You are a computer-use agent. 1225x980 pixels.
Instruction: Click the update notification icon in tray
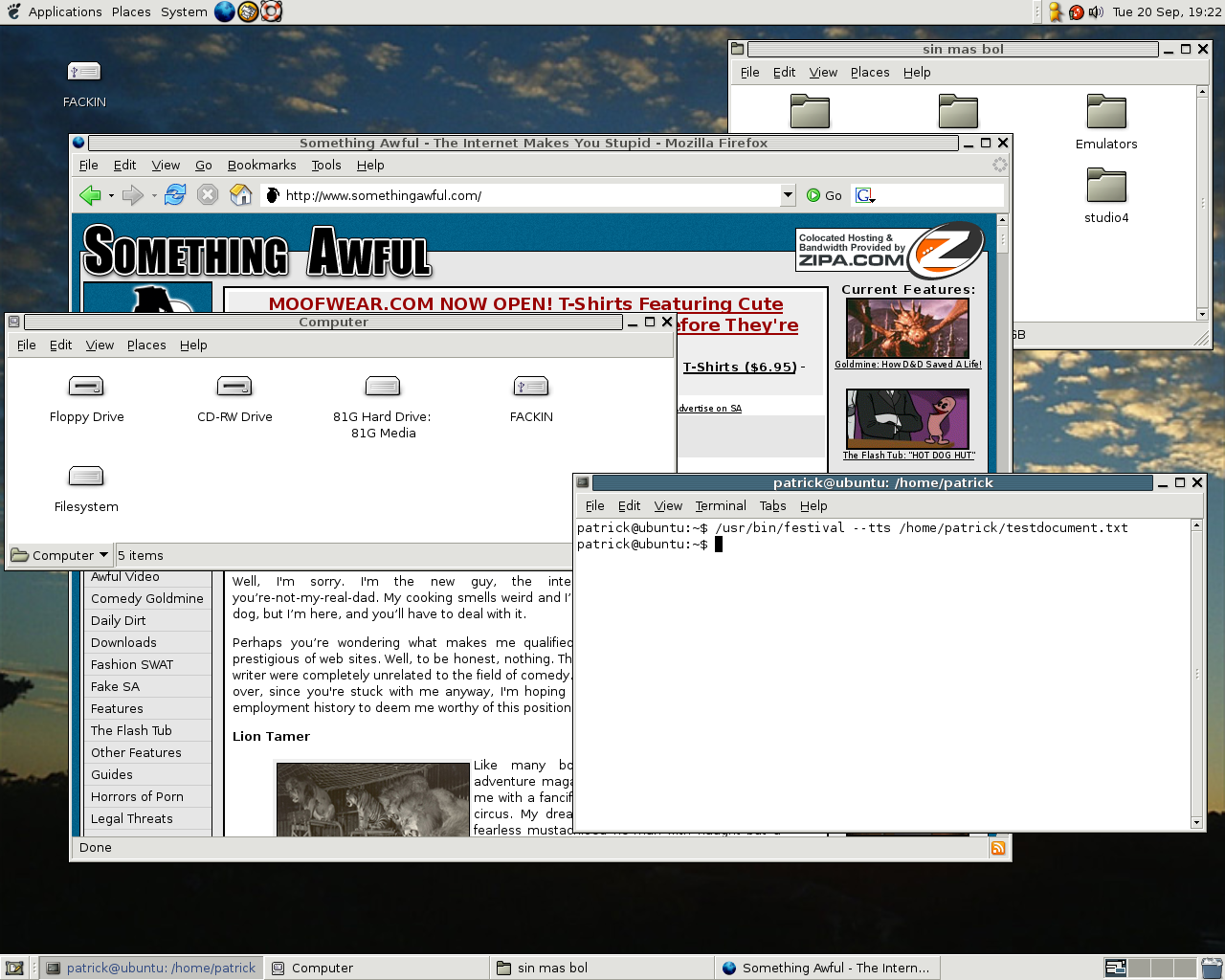[1076, 11]
